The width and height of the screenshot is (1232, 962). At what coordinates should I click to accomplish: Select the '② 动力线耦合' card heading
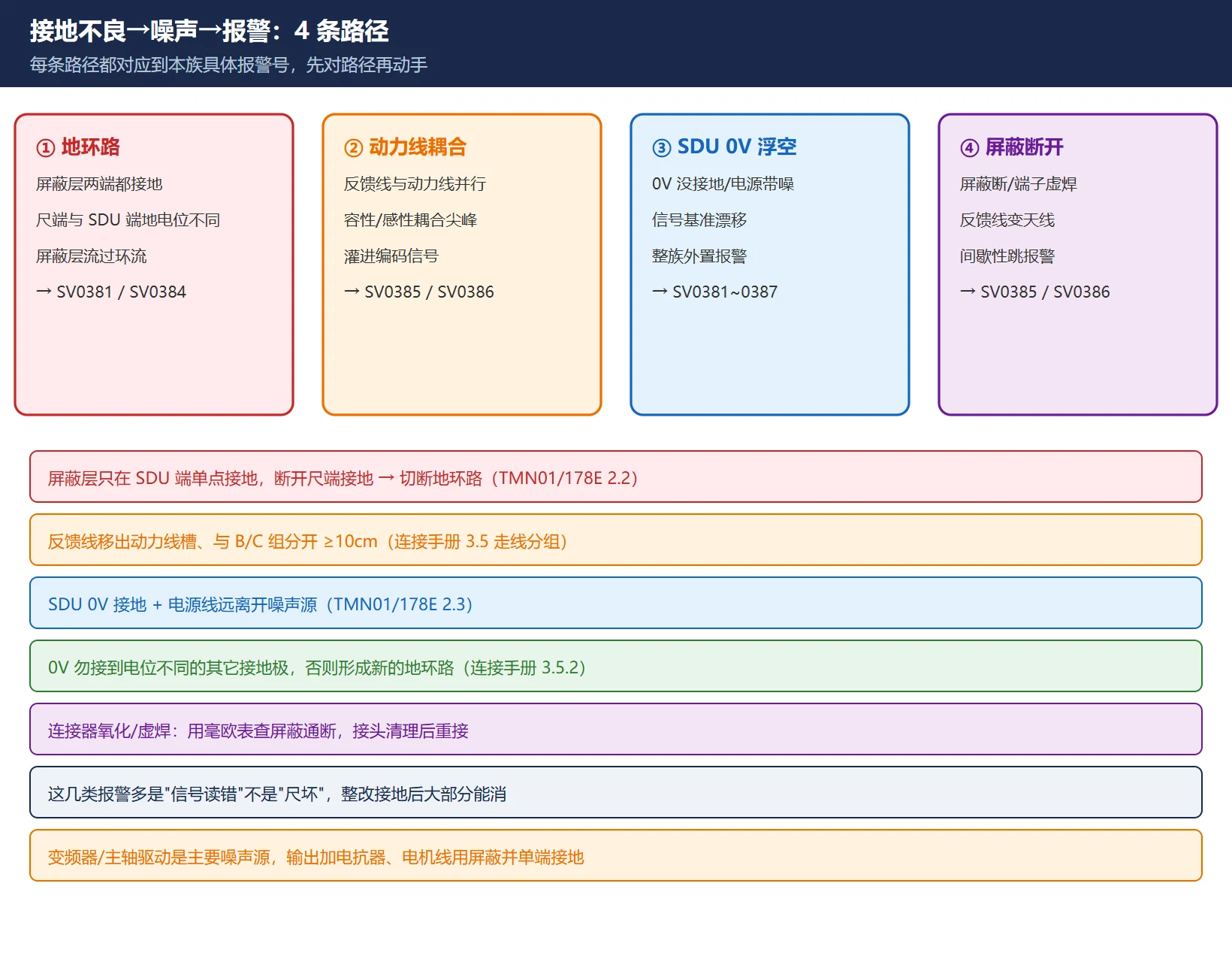click(406, 147)
